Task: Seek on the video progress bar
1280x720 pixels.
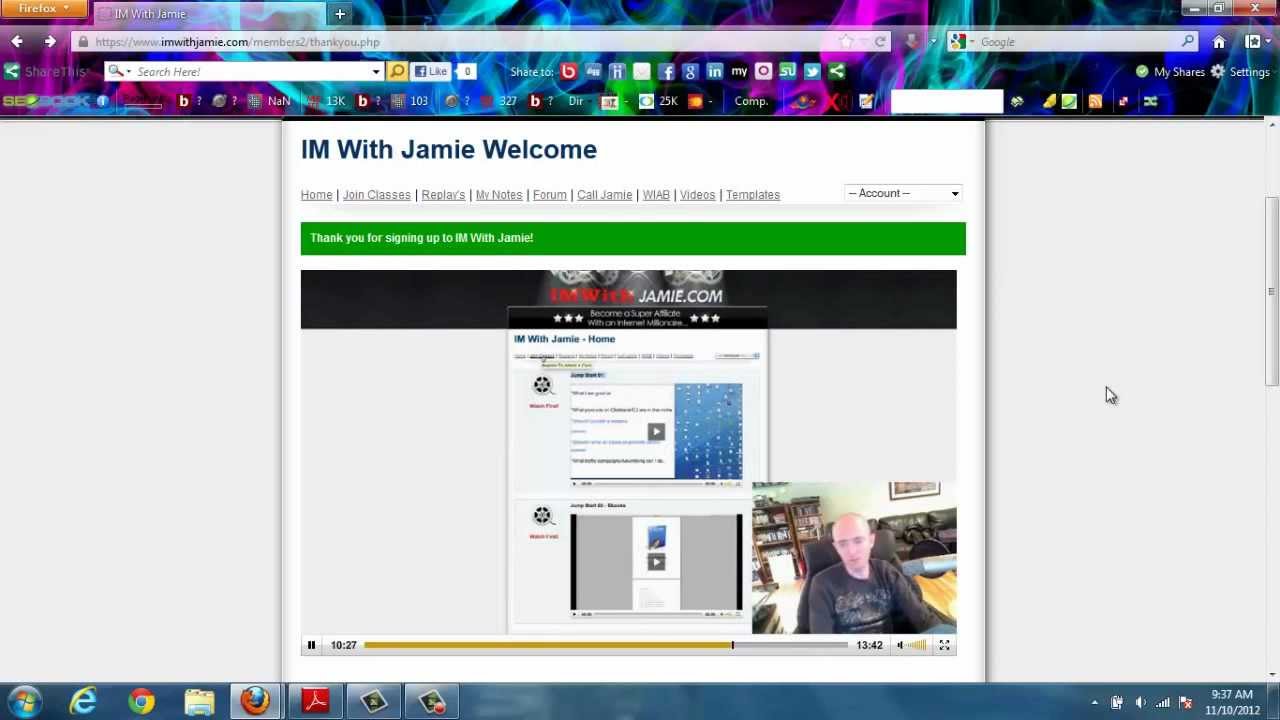Action: [x=605, y=646]
